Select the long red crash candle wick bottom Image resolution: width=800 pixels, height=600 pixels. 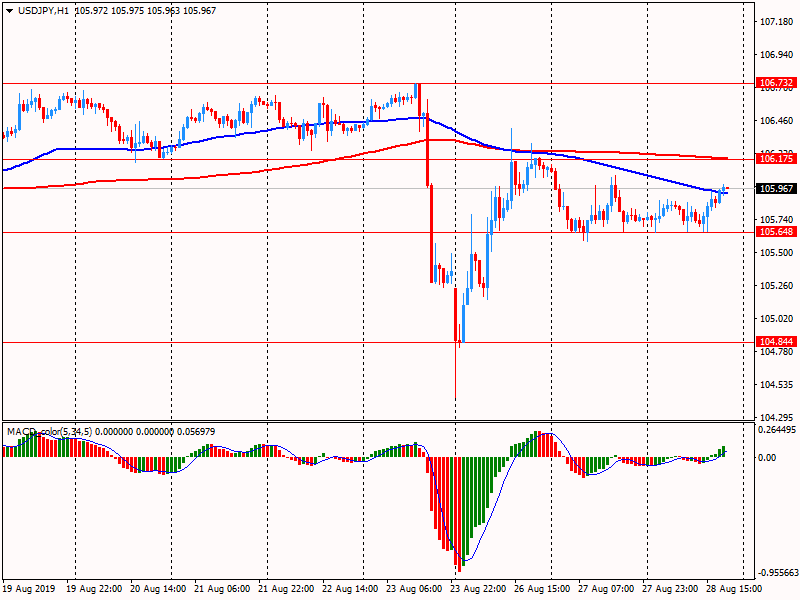click(x=455, y=397)
